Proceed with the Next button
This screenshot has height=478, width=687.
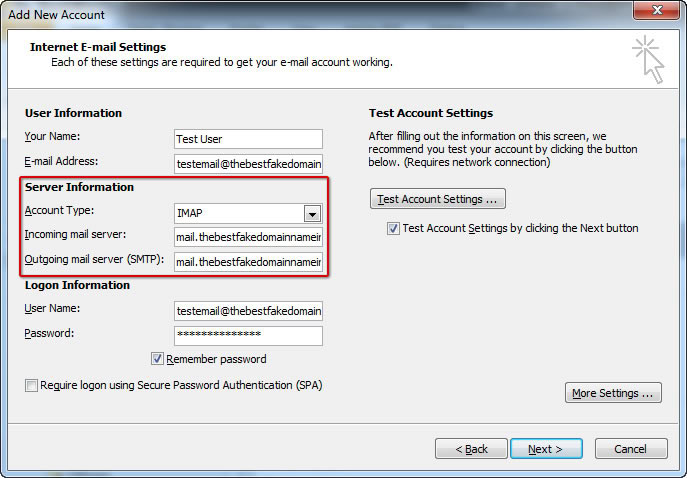pos(546,449)
